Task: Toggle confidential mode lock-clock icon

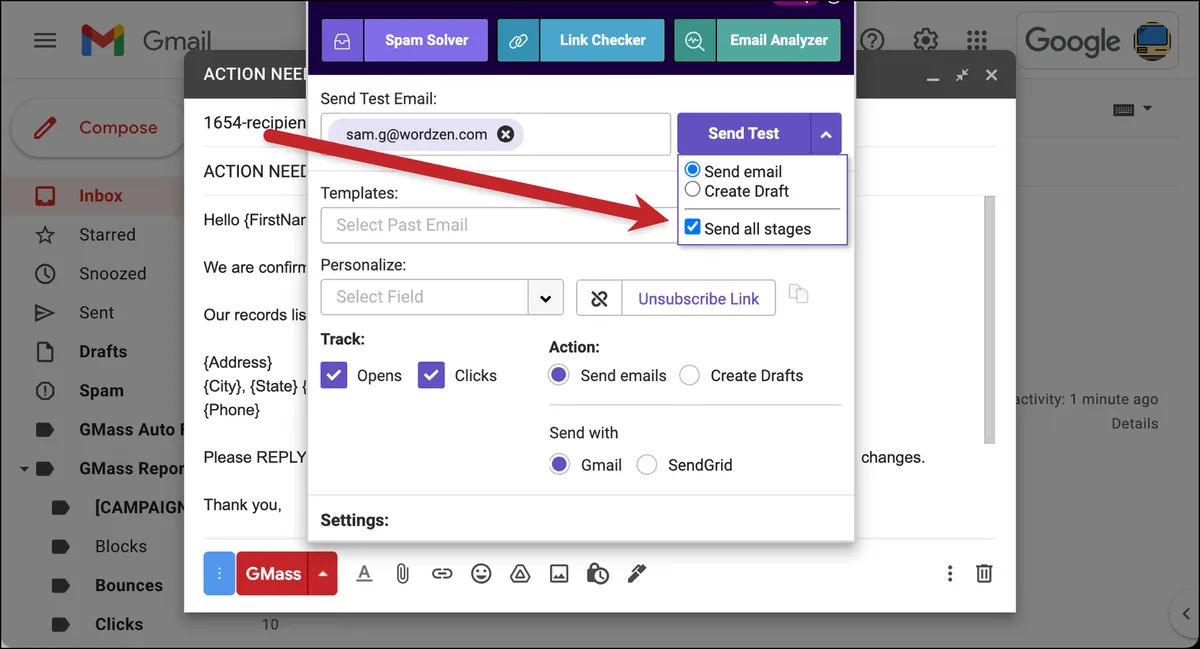Action: coord(598,573)
